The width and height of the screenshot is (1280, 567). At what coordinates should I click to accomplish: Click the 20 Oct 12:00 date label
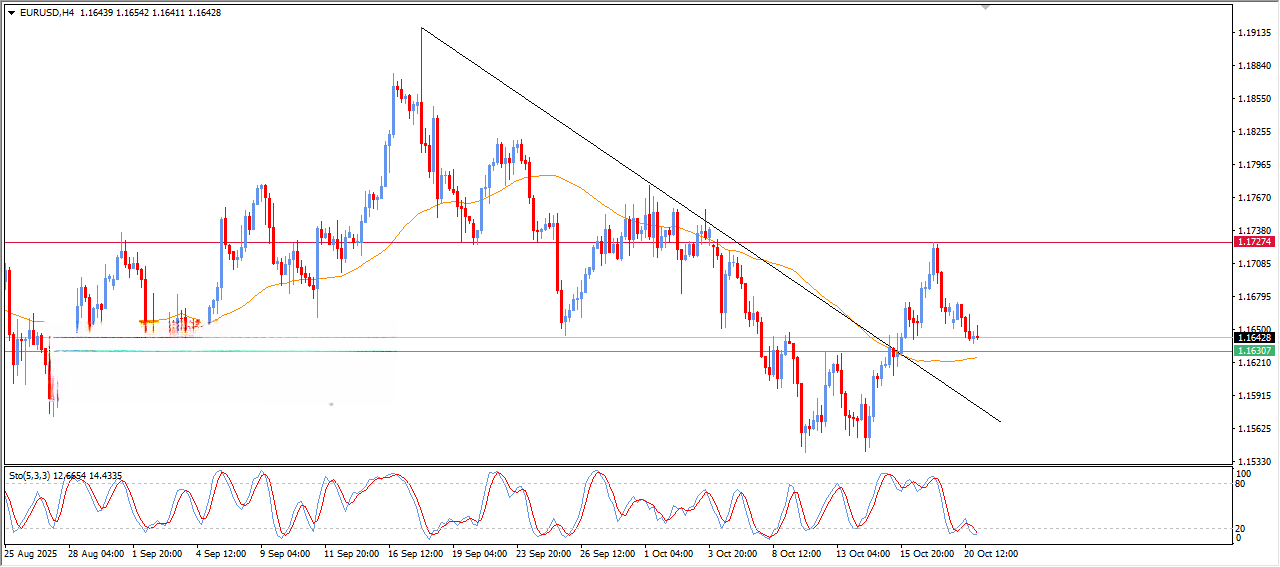coord(990,553)
